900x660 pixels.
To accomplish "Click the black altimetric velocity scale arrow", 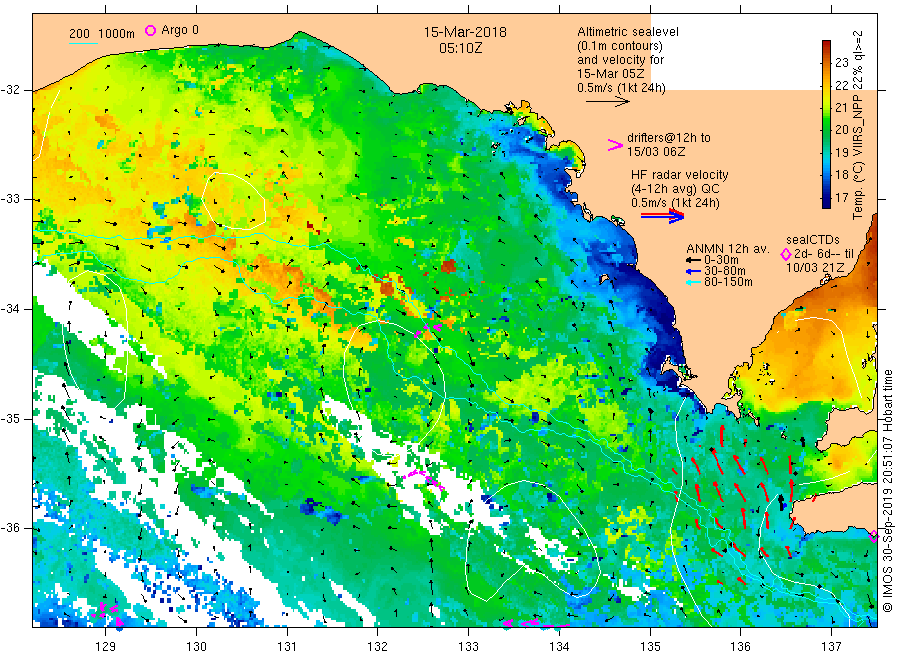I will coord(608,102).
